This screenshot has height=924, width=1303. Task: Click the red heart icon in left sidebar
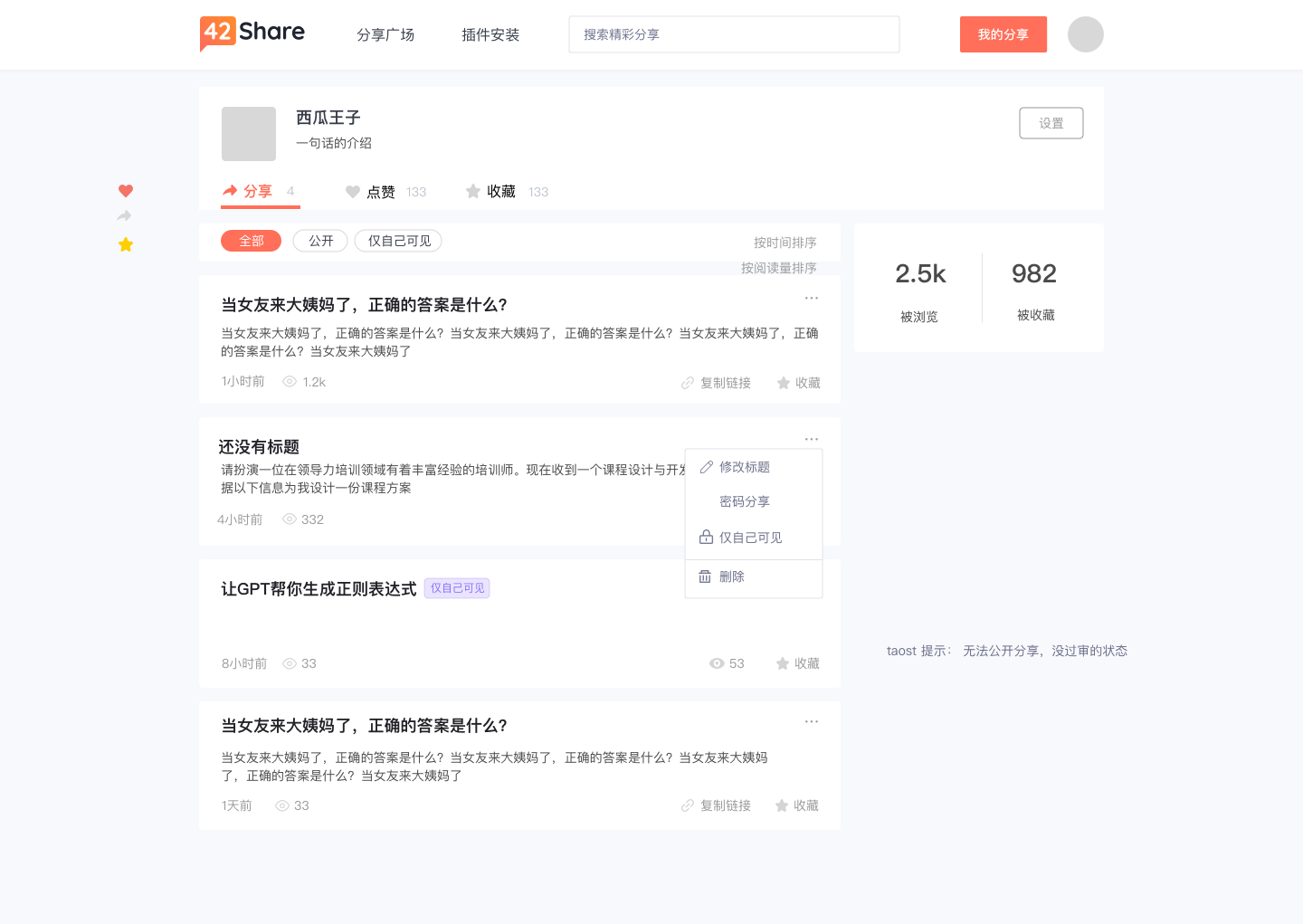tap(126, 191)
